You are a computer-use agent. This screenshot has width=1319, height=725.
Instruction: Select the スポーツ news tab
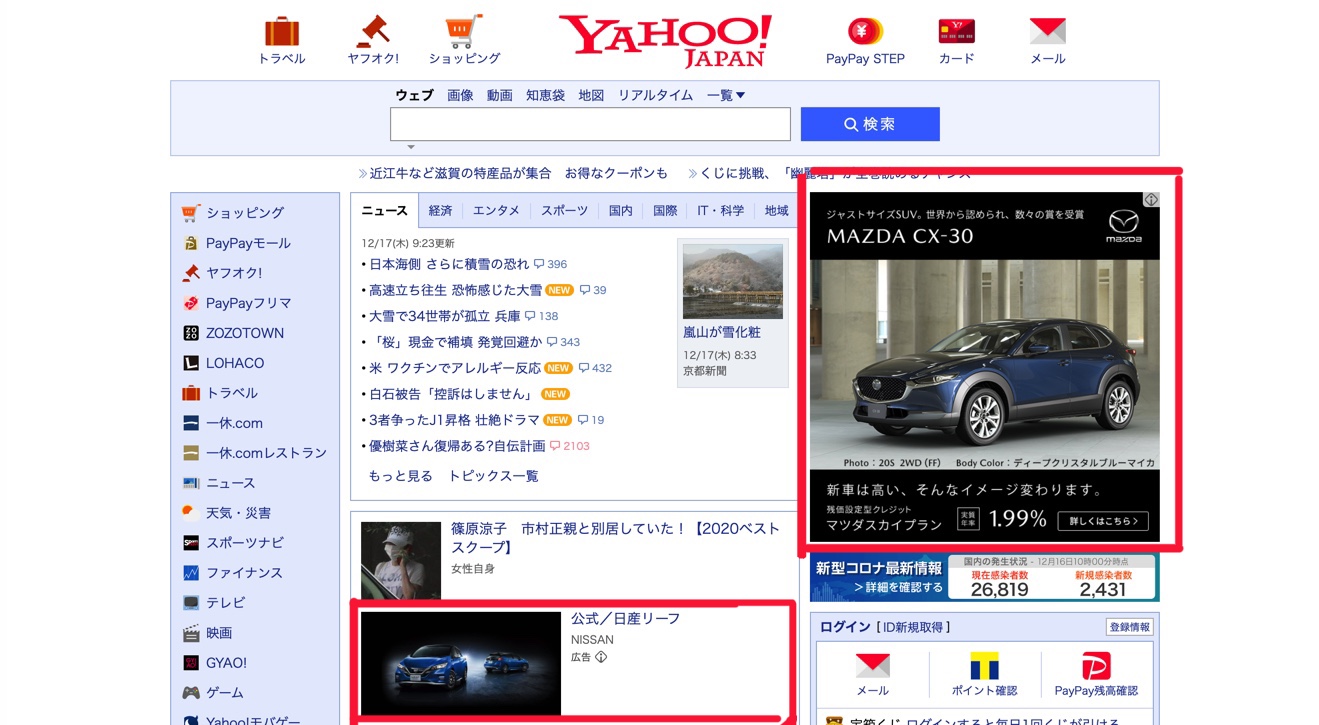click(564, 211)
